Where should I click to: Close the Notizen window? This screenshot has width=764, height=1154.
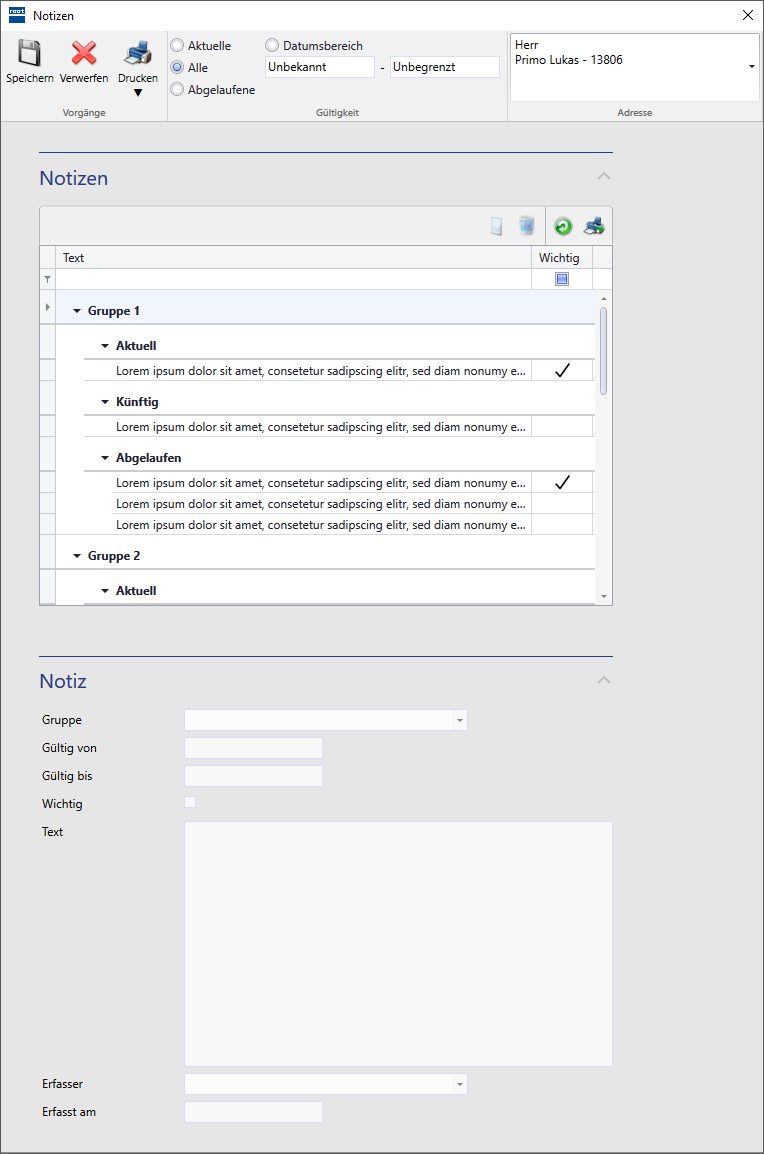click(748, 15)
